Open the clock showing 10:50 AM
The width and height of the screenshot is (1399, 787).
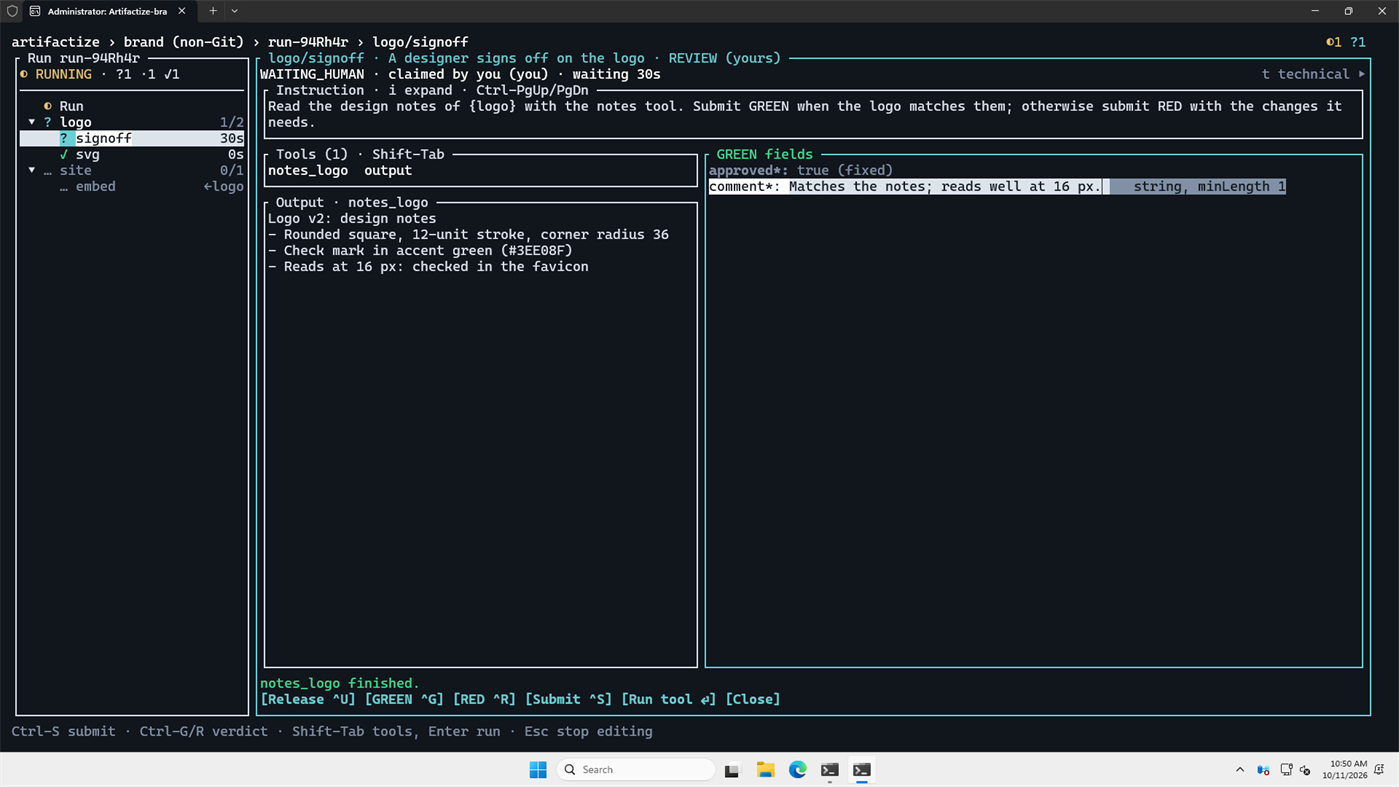pyautogui.click(x=1344, y=769)
